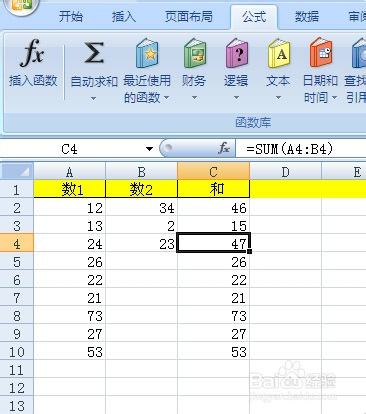Open the Recently Used functions book icon

pos(147,53)
